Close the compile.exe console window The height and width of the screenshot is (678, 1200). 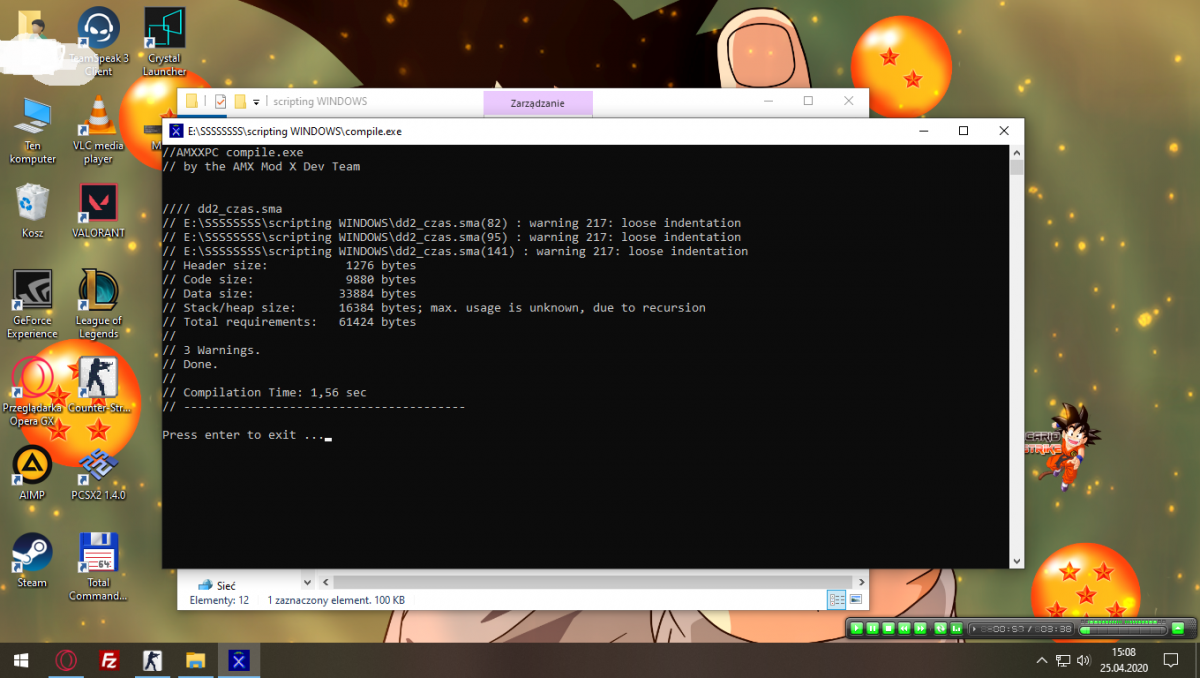click(1004, 131)
